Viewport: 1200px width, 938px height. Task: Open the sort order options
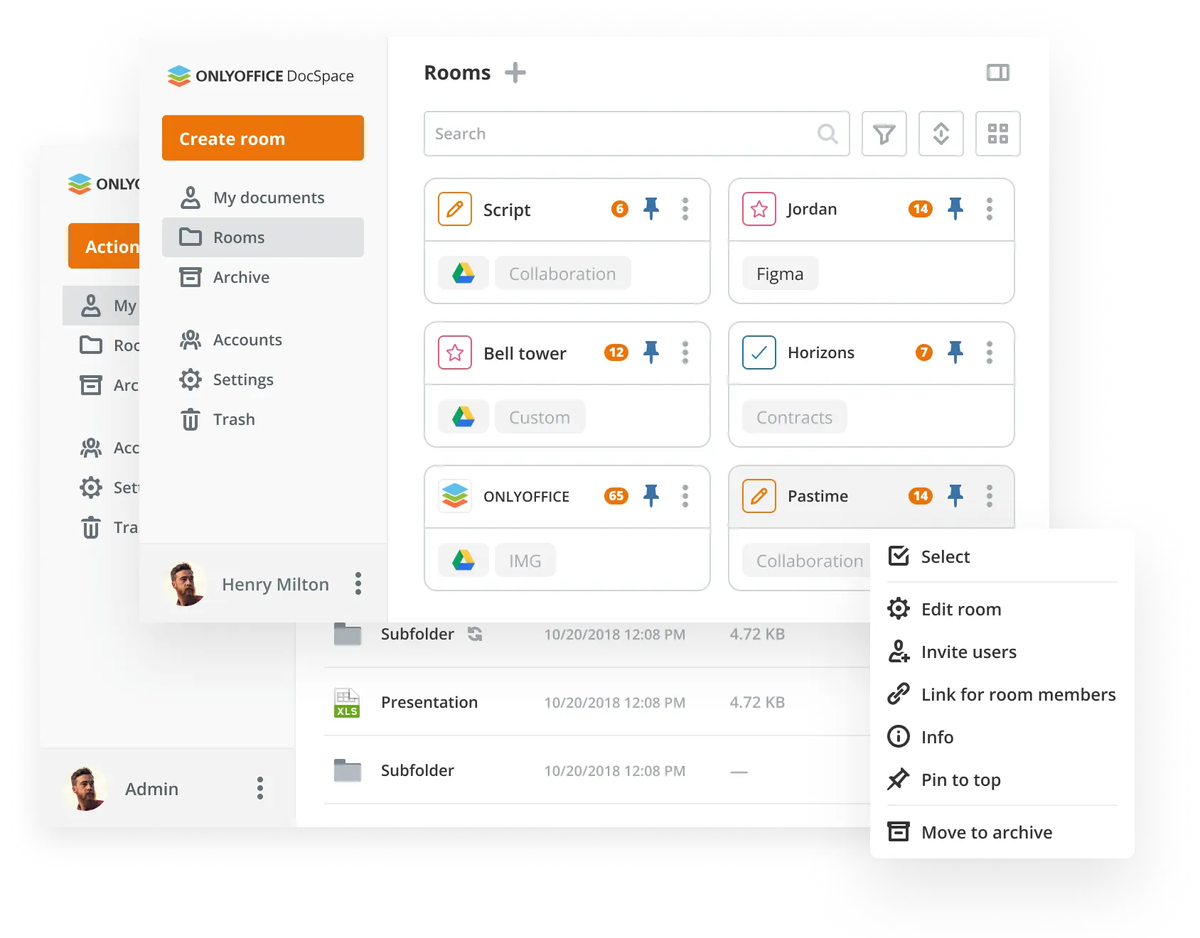coord(941,134)
